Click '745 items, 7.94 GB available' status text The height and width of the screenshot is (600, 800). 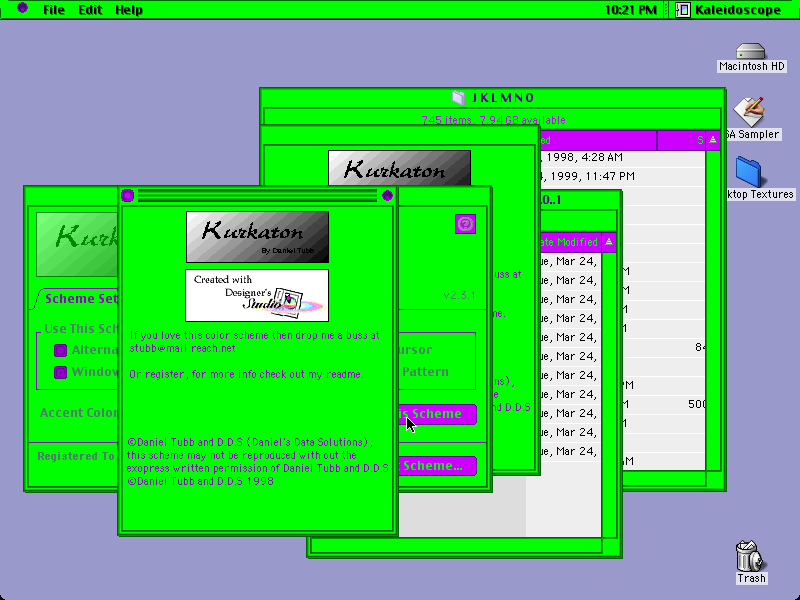pos(493,120)
